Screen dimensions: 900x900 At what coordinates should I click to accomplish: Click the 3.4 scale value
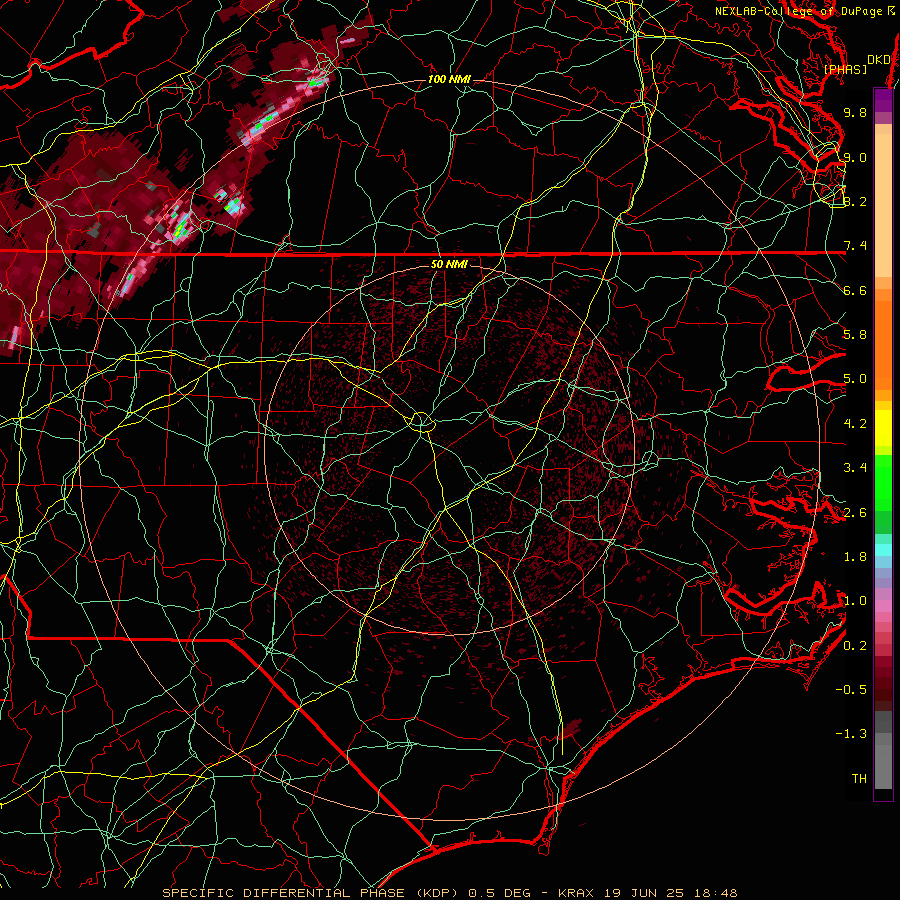click(x=855, y=468)
